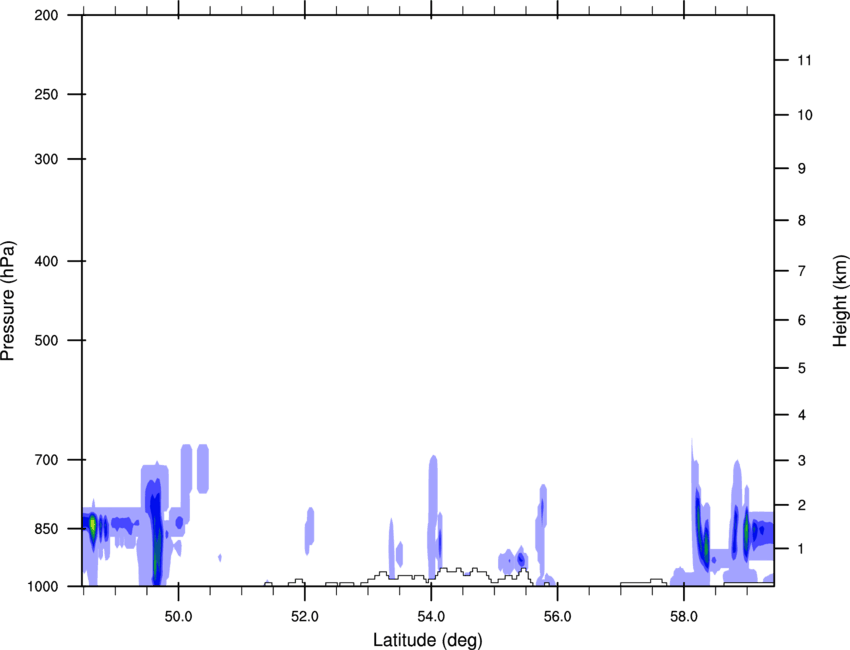Image resolution: width=850 pixels, height=650 pixels.
Task: Click the 700 pressure tick label
Action: point(46,460)
